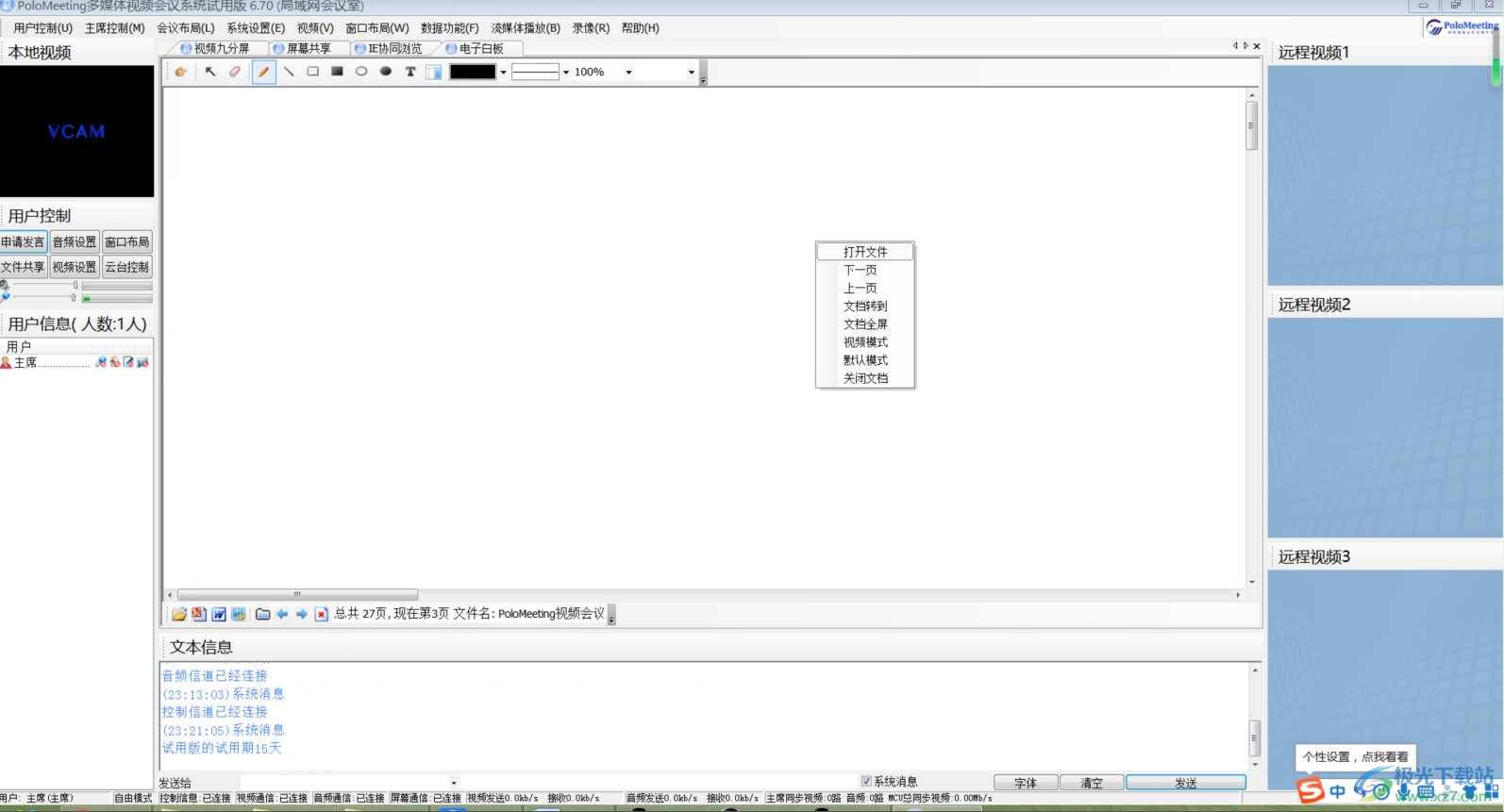The height and width of the screenshot is (812, 1504).
Task: Open the 系统设置(E) menu
Action: tap(256, 28)
